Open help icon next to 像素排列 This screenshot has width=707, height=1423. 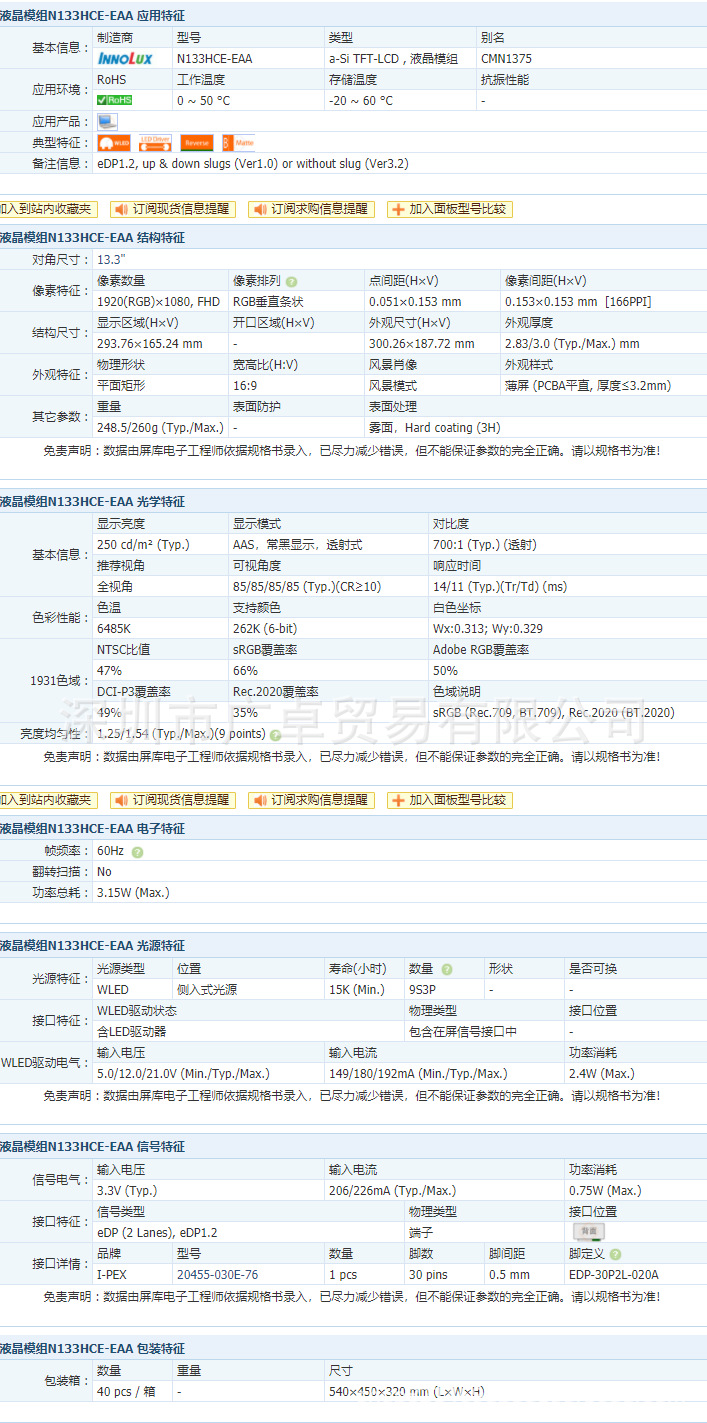292,282
